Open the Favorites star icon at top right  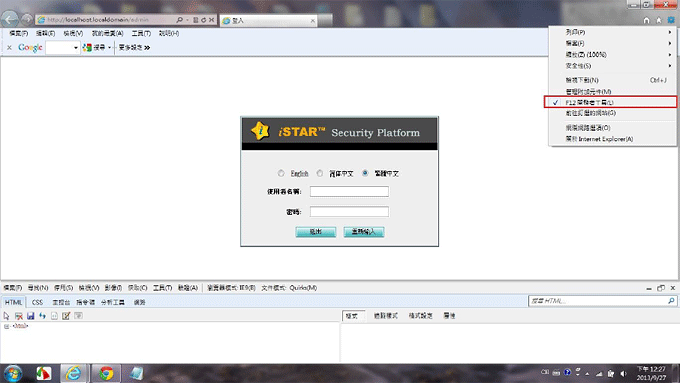coord(659,20)
